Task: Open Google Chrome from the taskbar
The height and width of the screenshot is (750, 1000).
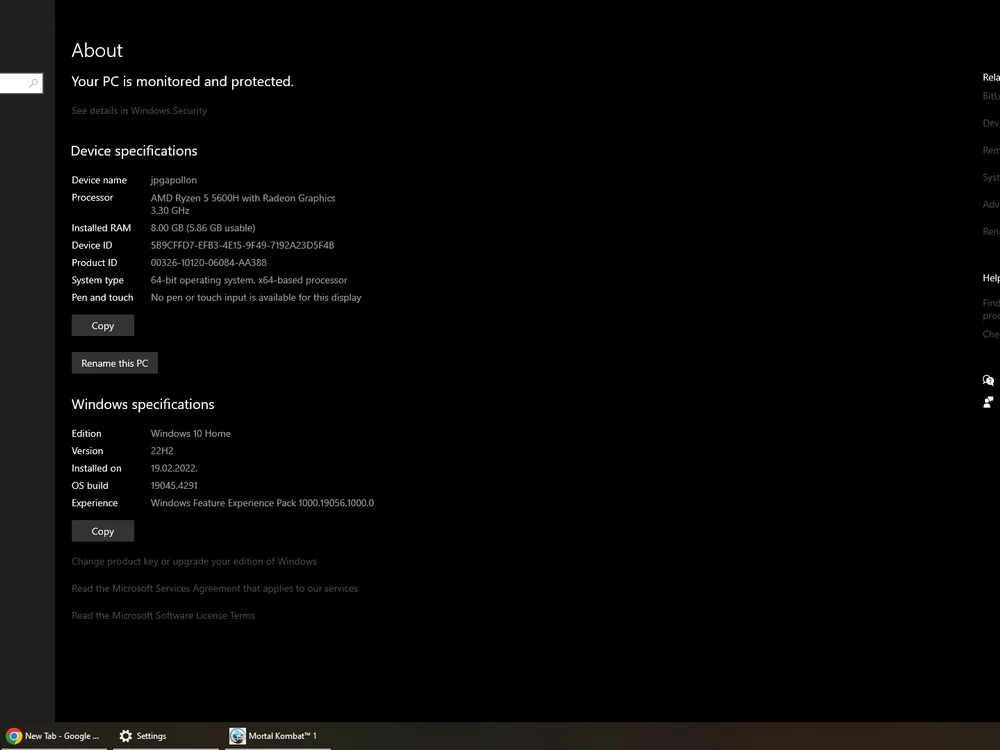Action: click(14, 736)
